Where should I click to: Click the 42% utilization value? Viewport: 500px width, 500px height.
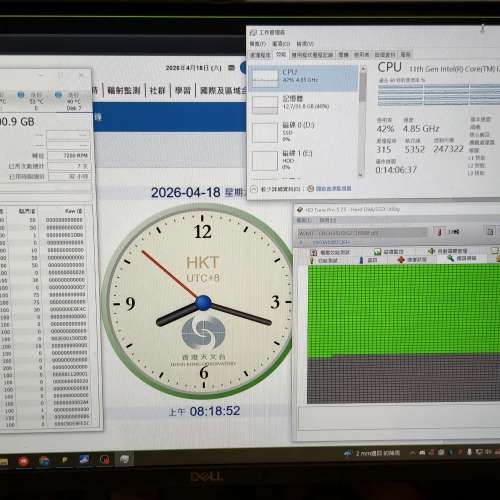(385, 129)
